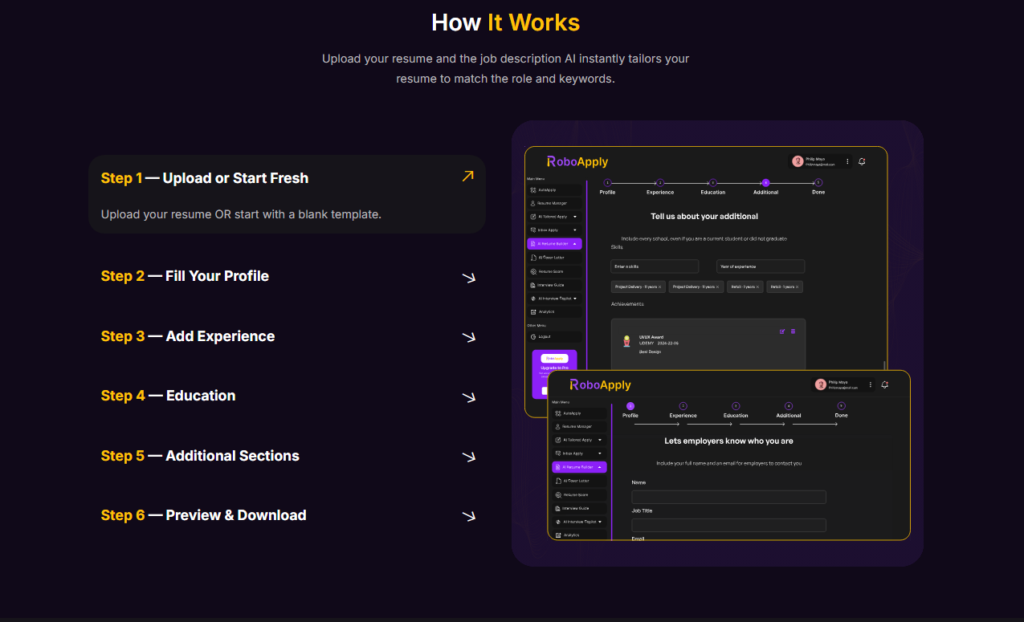The image size is (1024, 622).
Task: Click the "Year of experience" field
Action: pyautogui.click(x=760, y=266)
